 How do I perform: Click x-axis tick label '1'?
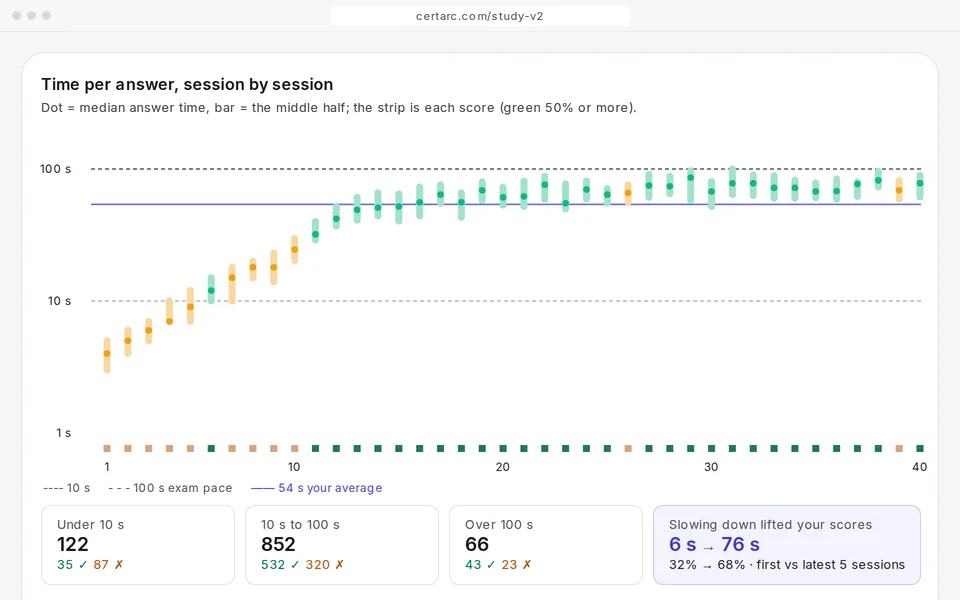click(x=107, y=467)
